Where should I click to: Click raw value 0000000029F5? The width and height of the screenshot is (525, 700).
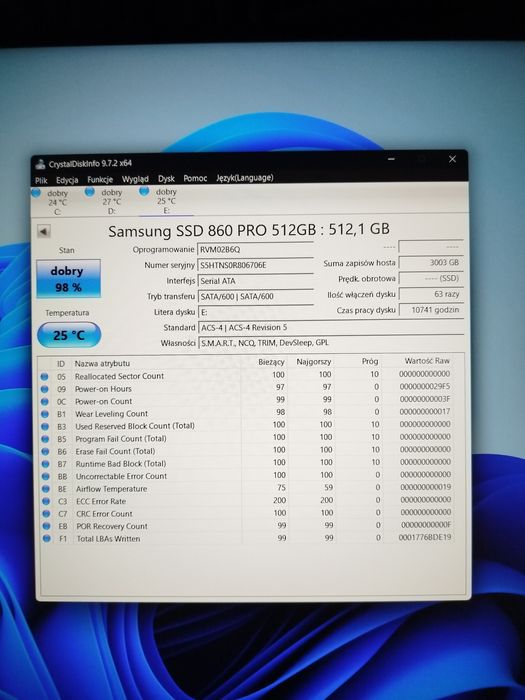425,386
